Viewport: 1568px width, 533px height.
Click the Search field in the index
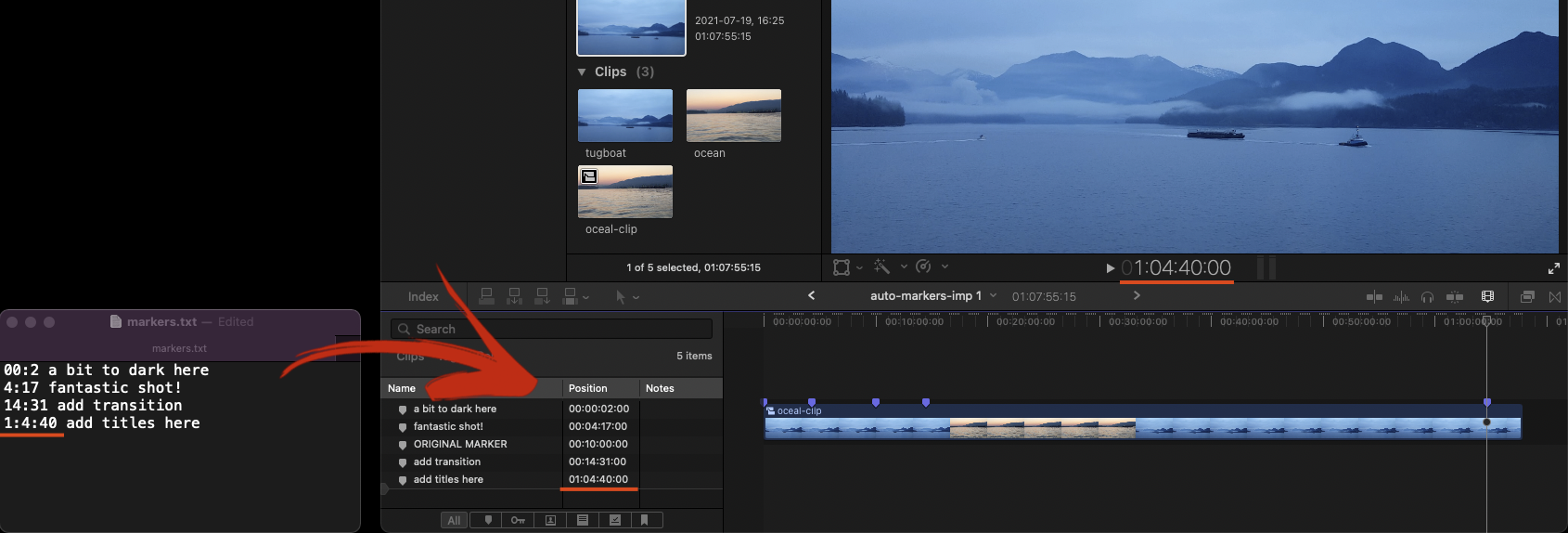pos(552,329)
